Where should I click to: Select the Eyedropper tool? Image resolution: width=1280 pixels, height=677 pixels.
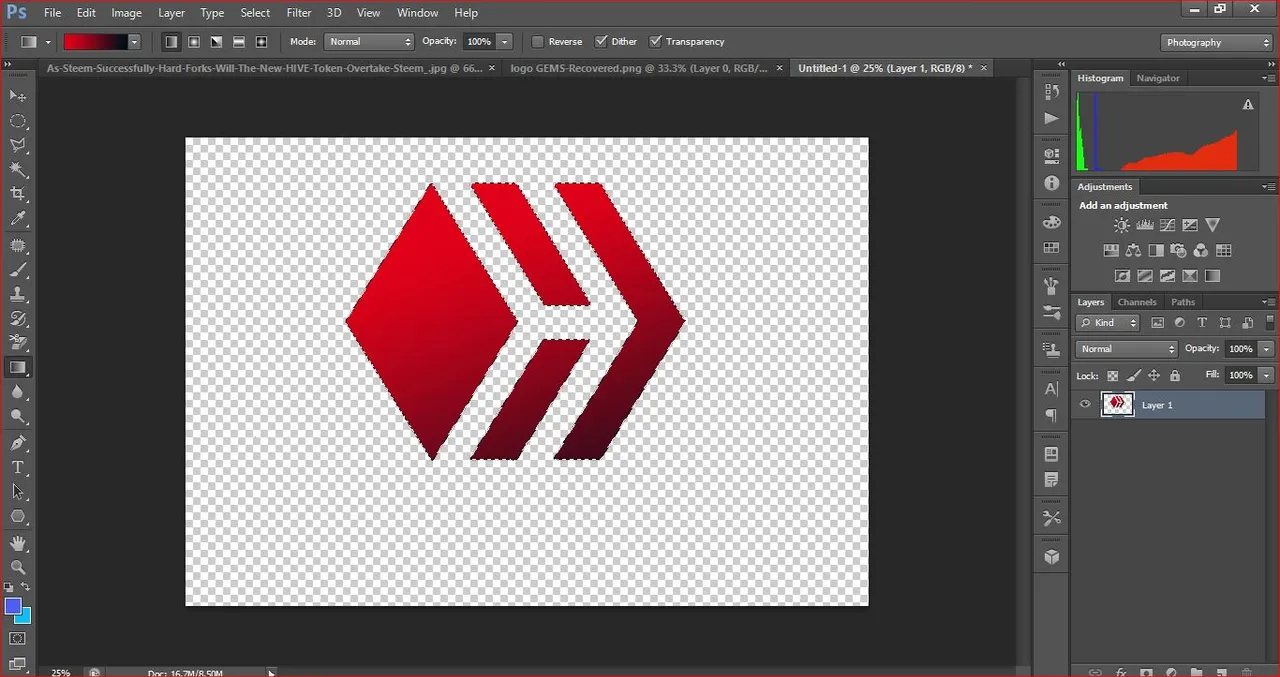pyautogui.click(x=18, y=219)
